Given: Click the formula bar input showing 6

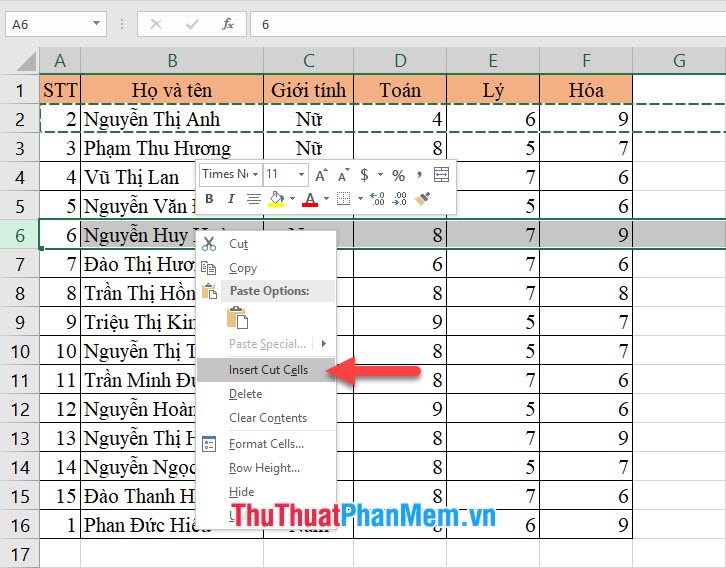Looking at the screenshot, I should (488, 24).
